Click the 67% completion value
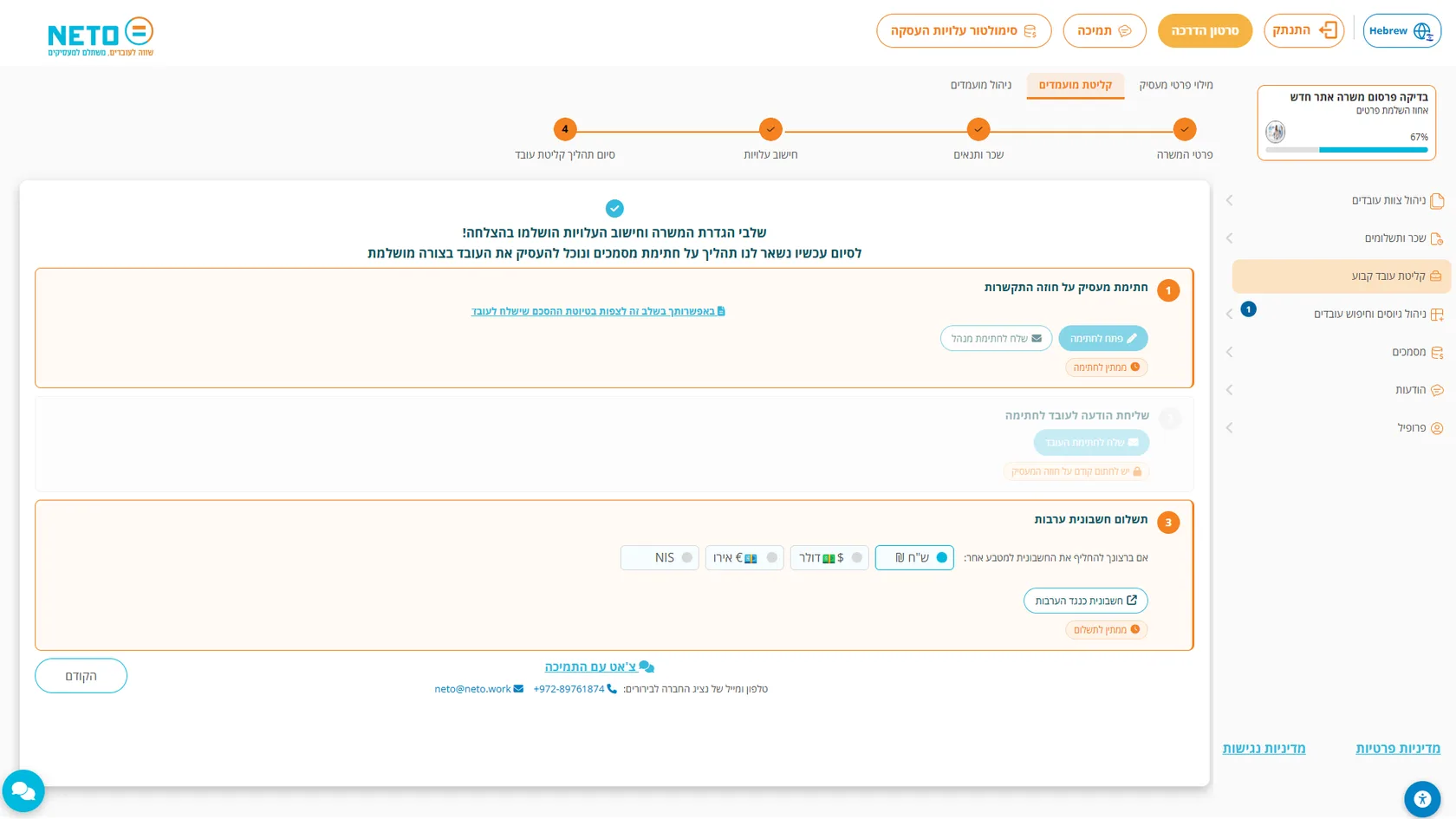1456x819 pixels. (x=1419, y=137)
